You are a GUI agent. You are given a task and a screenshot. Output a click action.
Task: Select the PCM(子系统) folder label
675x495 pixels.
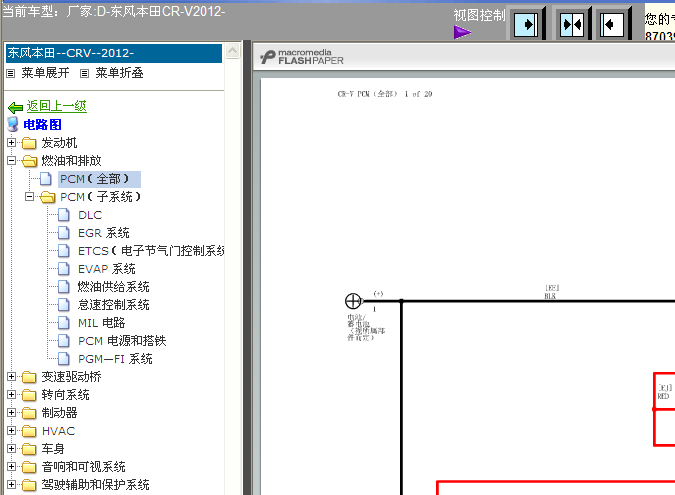(100, 197)
